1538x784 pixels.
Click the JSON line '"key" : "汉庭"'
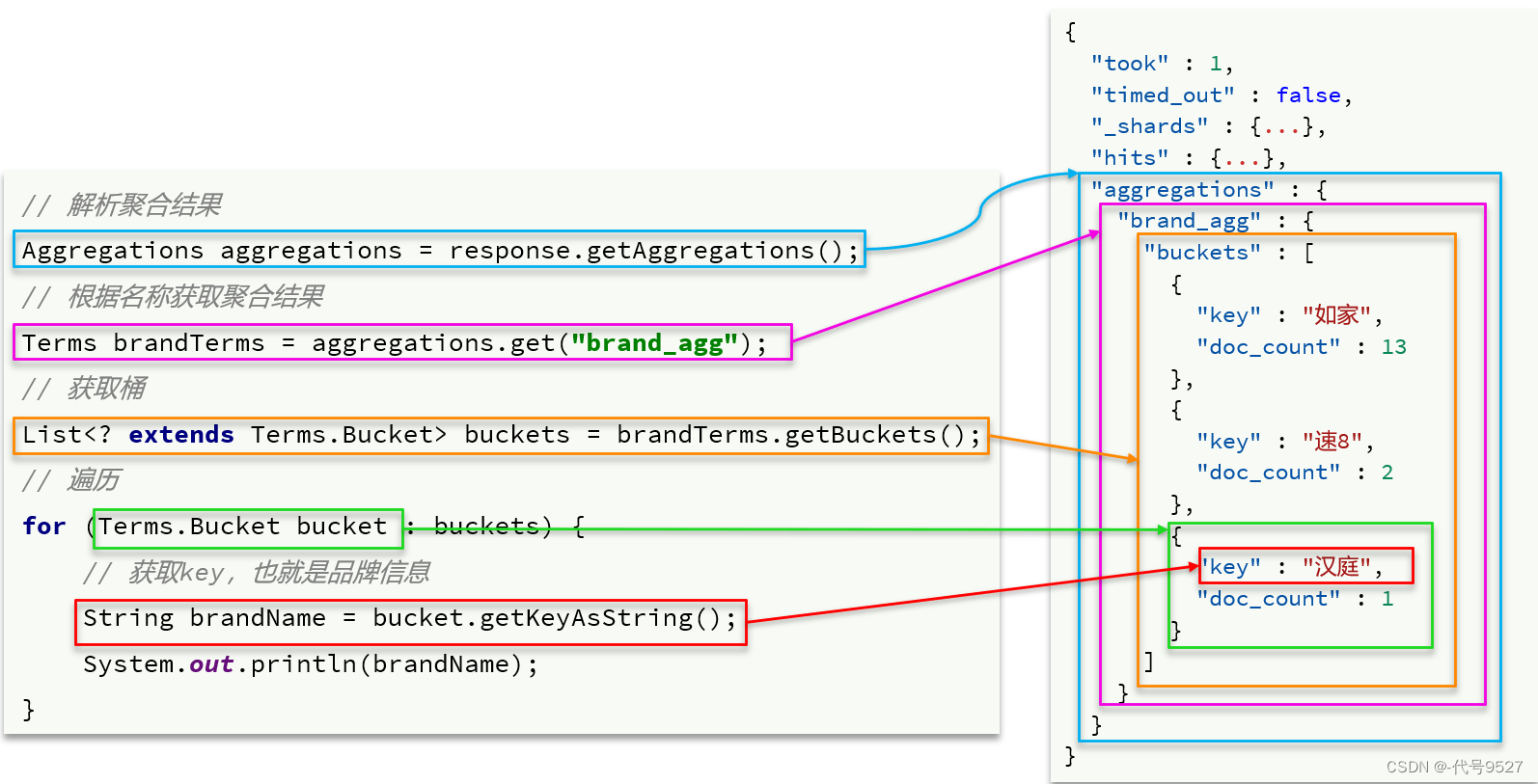coord(1305,567)
